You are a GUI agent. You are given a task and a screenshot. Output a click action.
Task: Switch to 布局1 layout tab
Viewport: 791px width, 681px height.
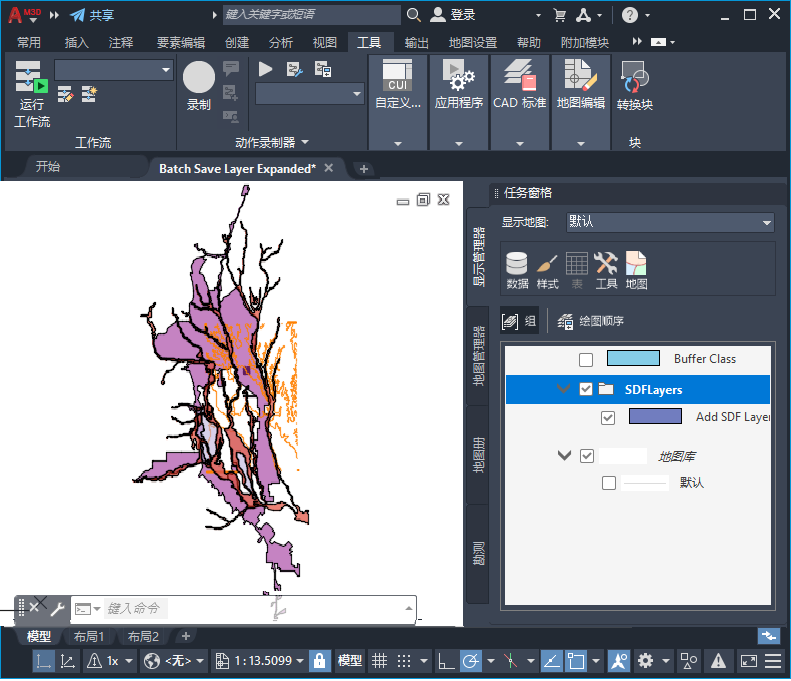88,637
